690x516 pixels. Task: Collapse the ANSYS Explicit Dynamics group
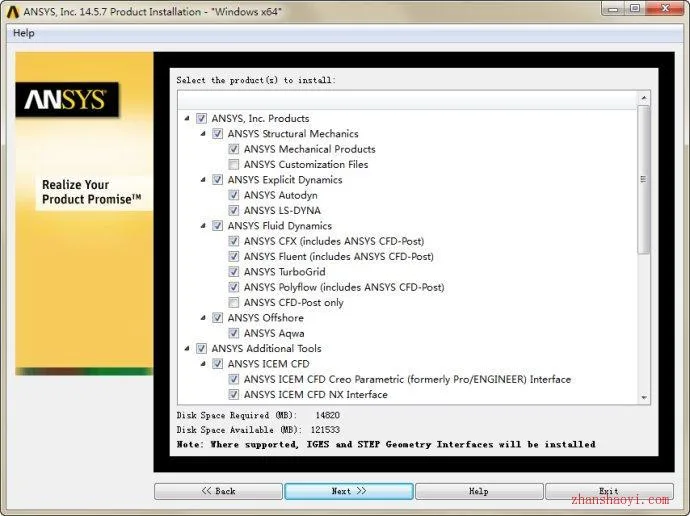[203, 179]
